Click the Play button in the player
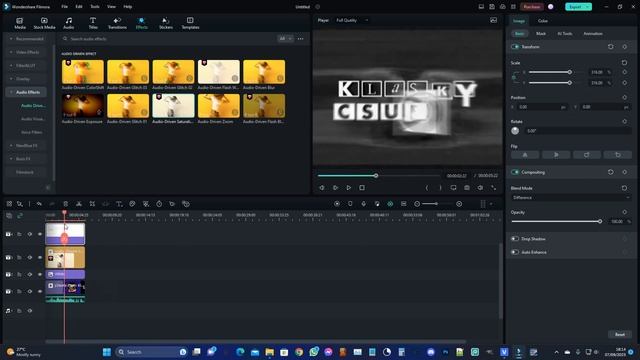 pos(349,188)
